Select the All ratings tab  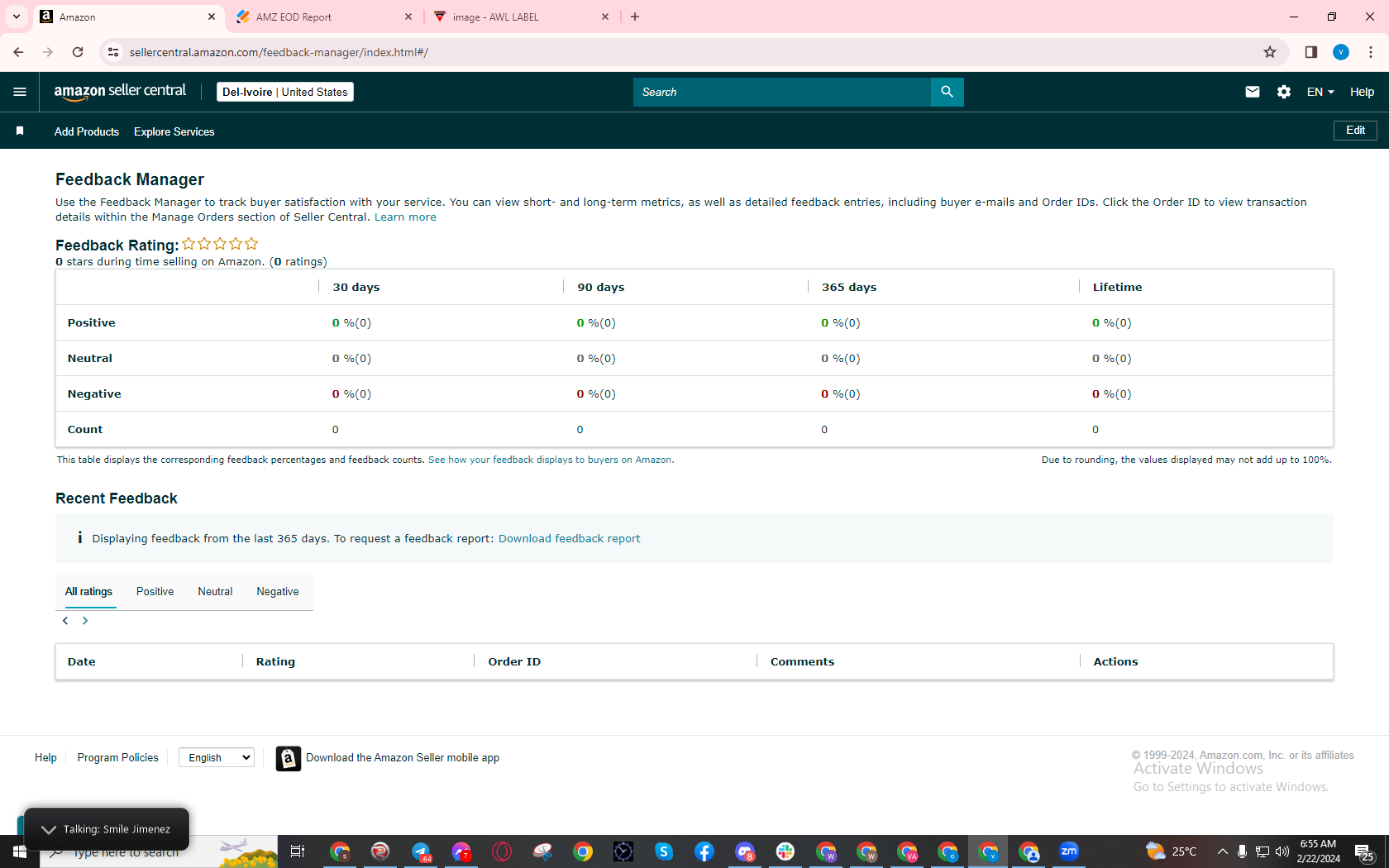pos(88,592)
